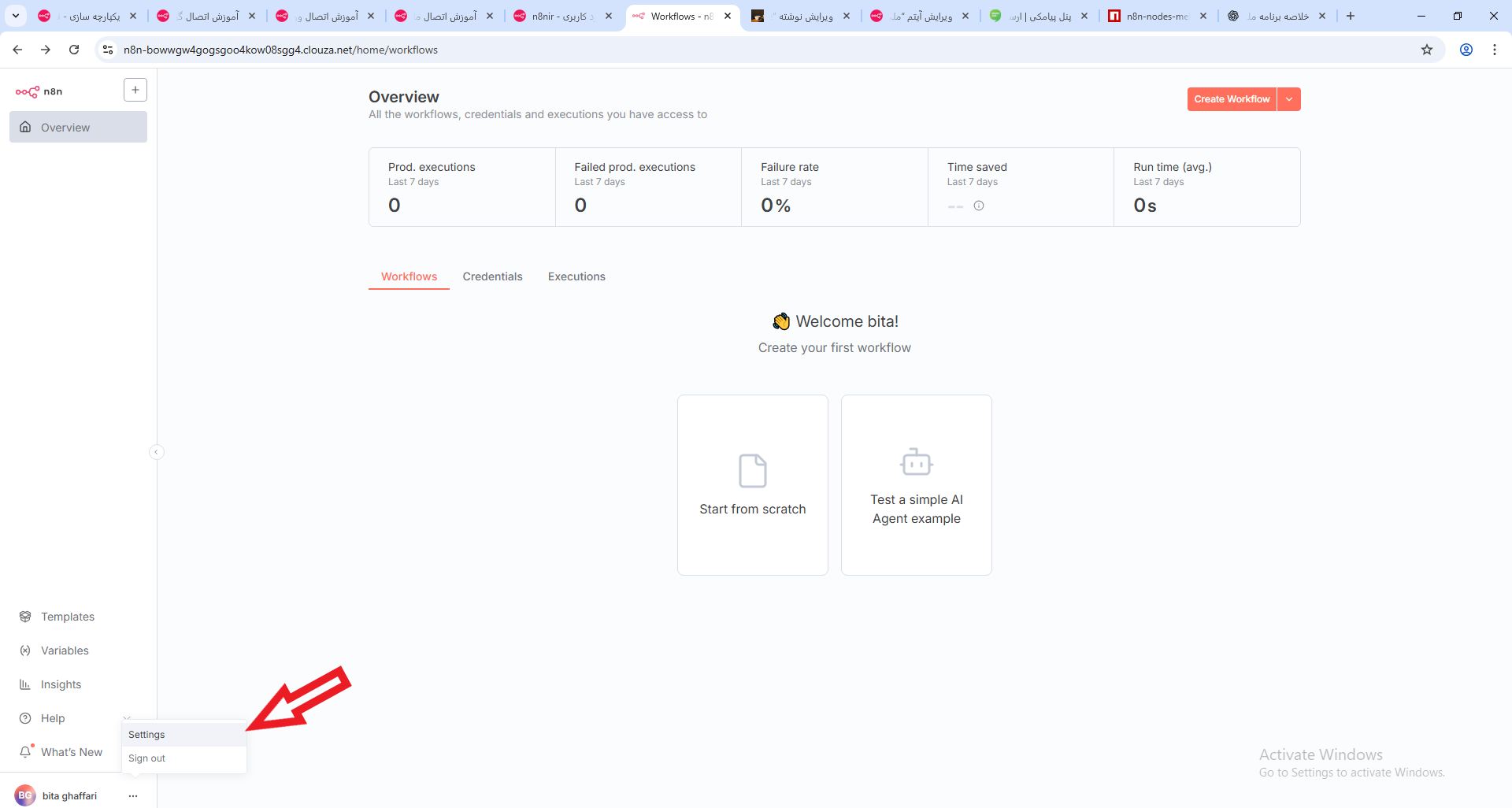Click the BG user avatar
Viewport: 1512px width, 808px height.
pyautogui.click(x=25, y=795)
